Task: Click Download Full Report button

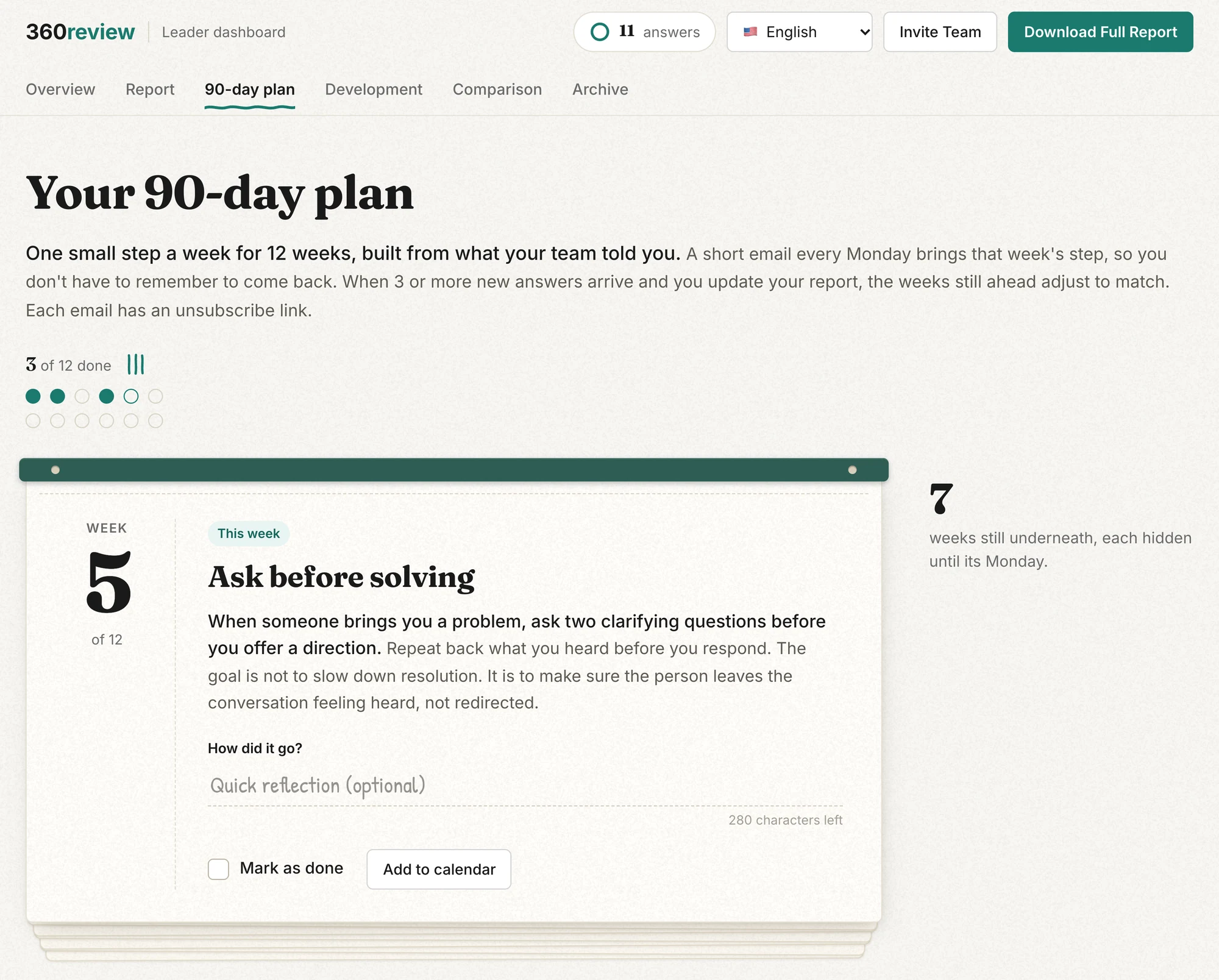Action: [x=1100, y=32]
